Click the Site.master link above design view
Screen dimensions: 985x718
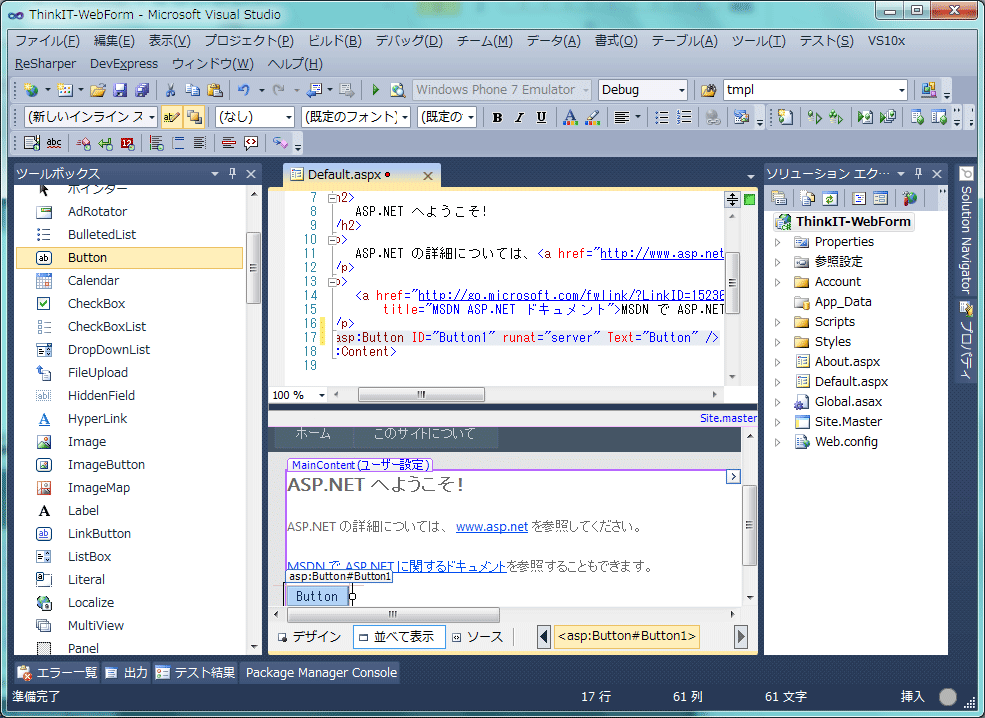point(728,418)
